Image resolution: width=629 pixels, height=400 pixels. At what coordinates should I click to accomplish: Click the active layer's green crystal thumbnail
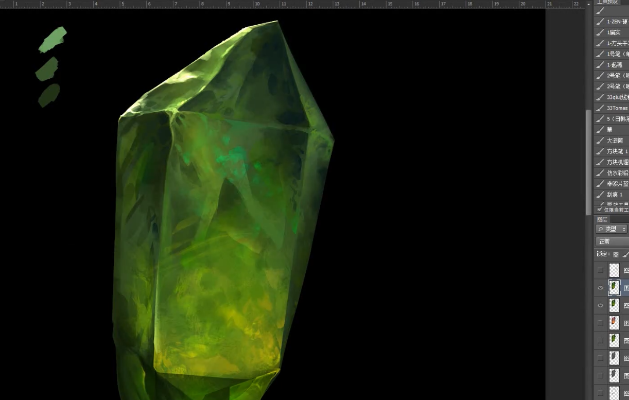(614, 288)
